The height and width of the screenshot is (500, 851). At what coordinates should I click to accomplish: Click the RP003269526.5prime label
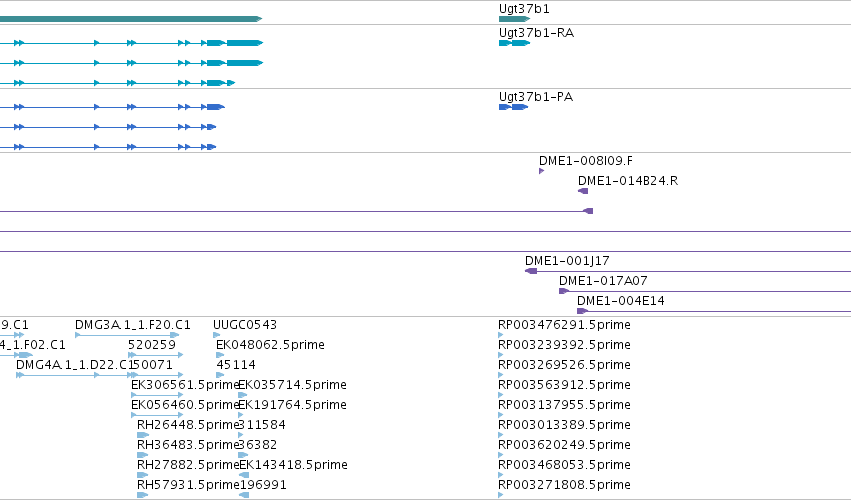pyautogui.click(x=564, y=365)
